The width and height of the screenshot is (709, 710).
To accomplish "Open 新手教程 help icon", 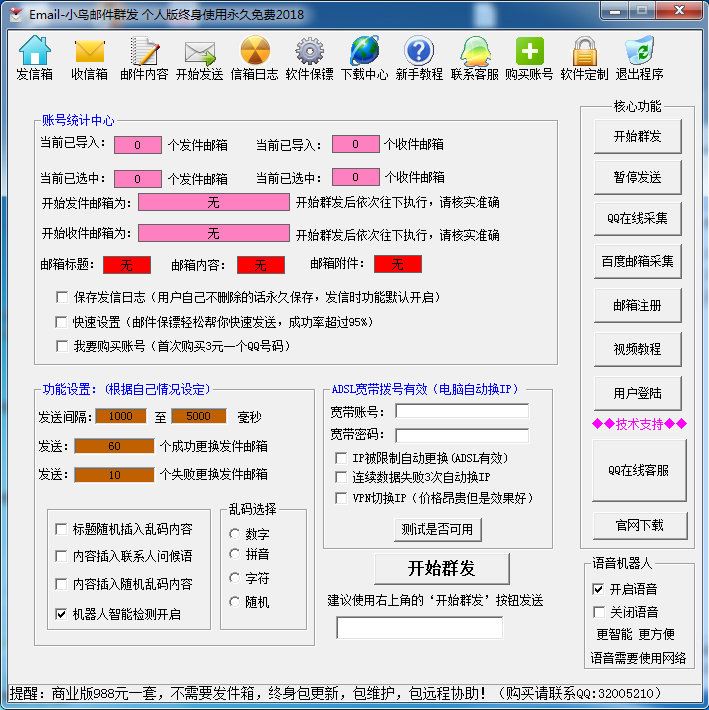I will pos(419,52).
